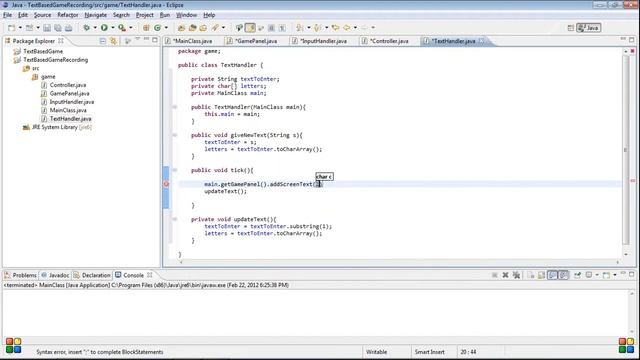Open the Refactor menu
Image resolution: width=640 pixels, height=360 pixels.
(x=68, y=15)
